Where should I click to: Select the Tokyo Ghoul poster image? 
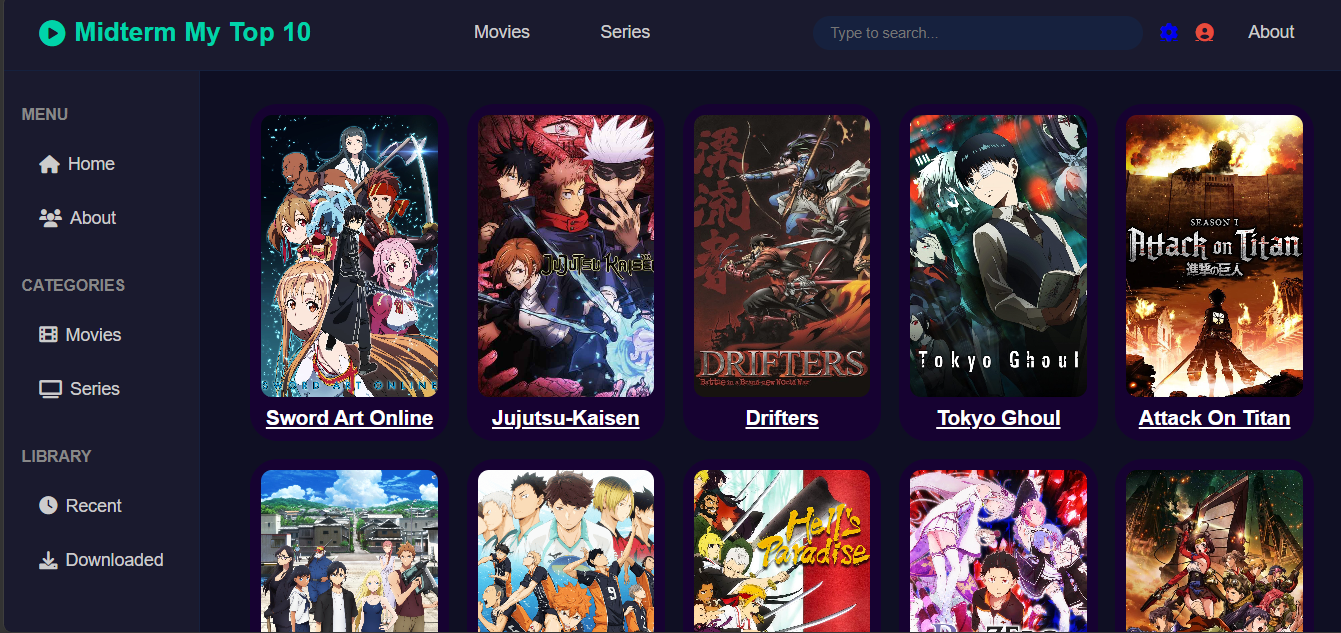(998, 256)
